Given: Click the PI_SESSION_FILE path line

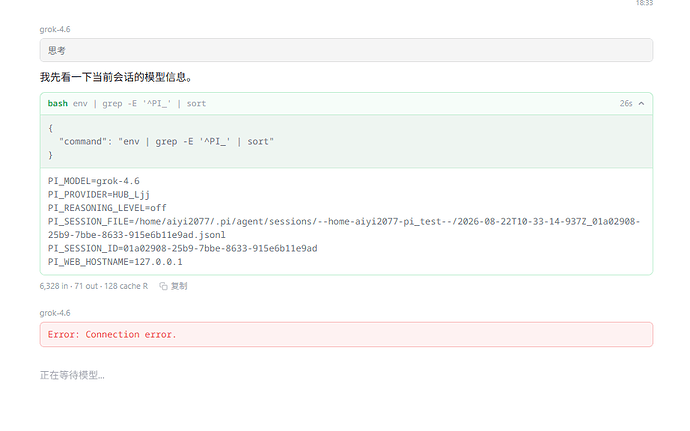Looking at the screenshot, I should tap(344, 228).
